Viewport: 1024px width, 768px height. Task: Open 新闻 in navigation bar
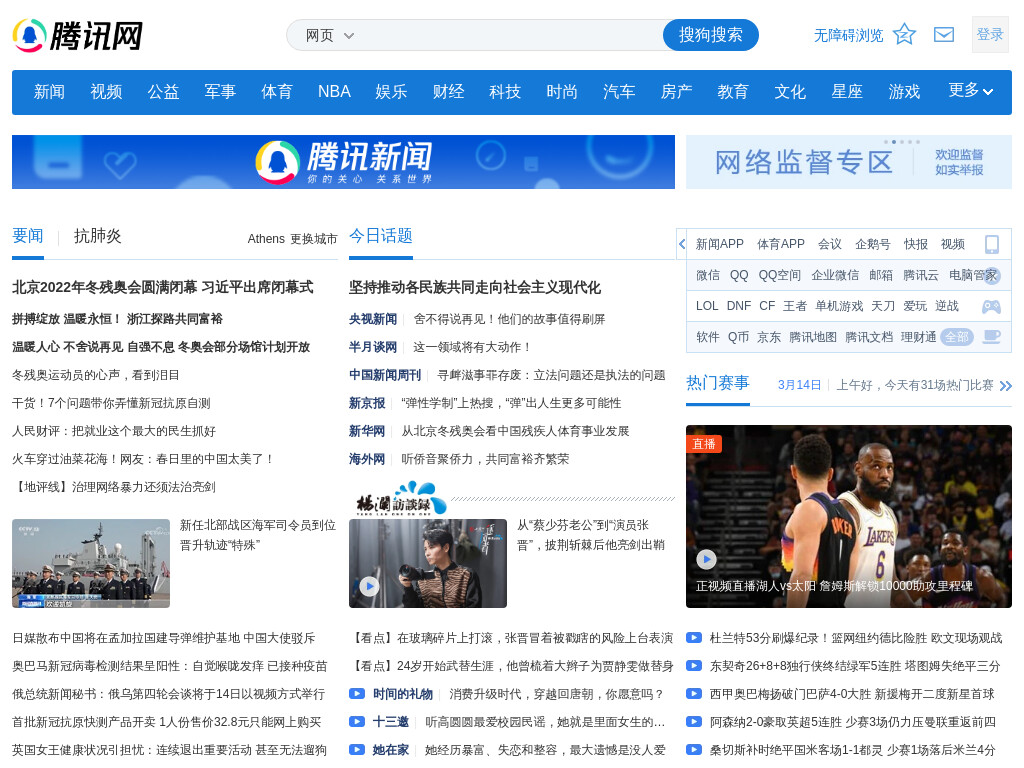coord(50,91)
